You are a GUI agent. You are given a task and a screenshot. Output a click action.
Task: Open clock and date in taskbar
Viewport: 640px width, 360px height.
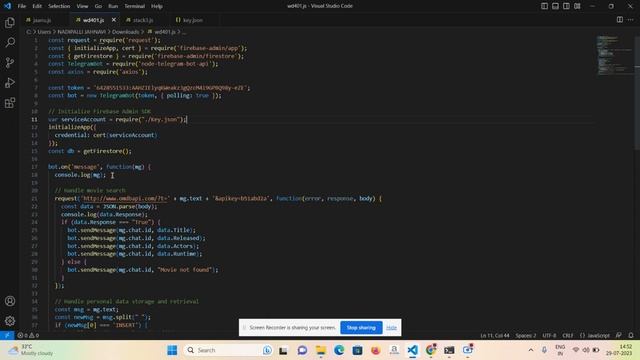pos(620,350)
